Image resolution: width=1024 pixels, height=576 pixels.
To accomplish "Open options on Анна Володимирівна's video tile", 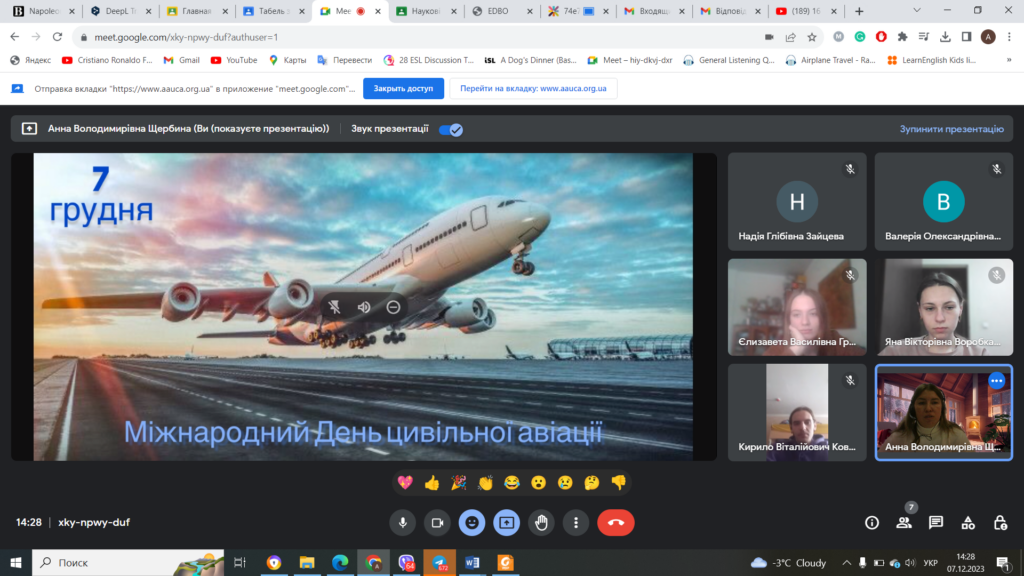I will pyautogui.click(x=996, y=381).
